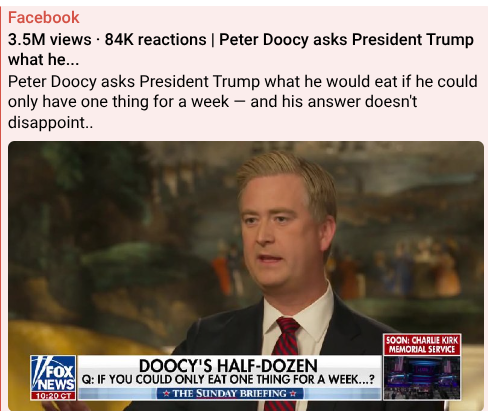
Task: Click the red vertical embed border bar
Action: click(1, 208)
